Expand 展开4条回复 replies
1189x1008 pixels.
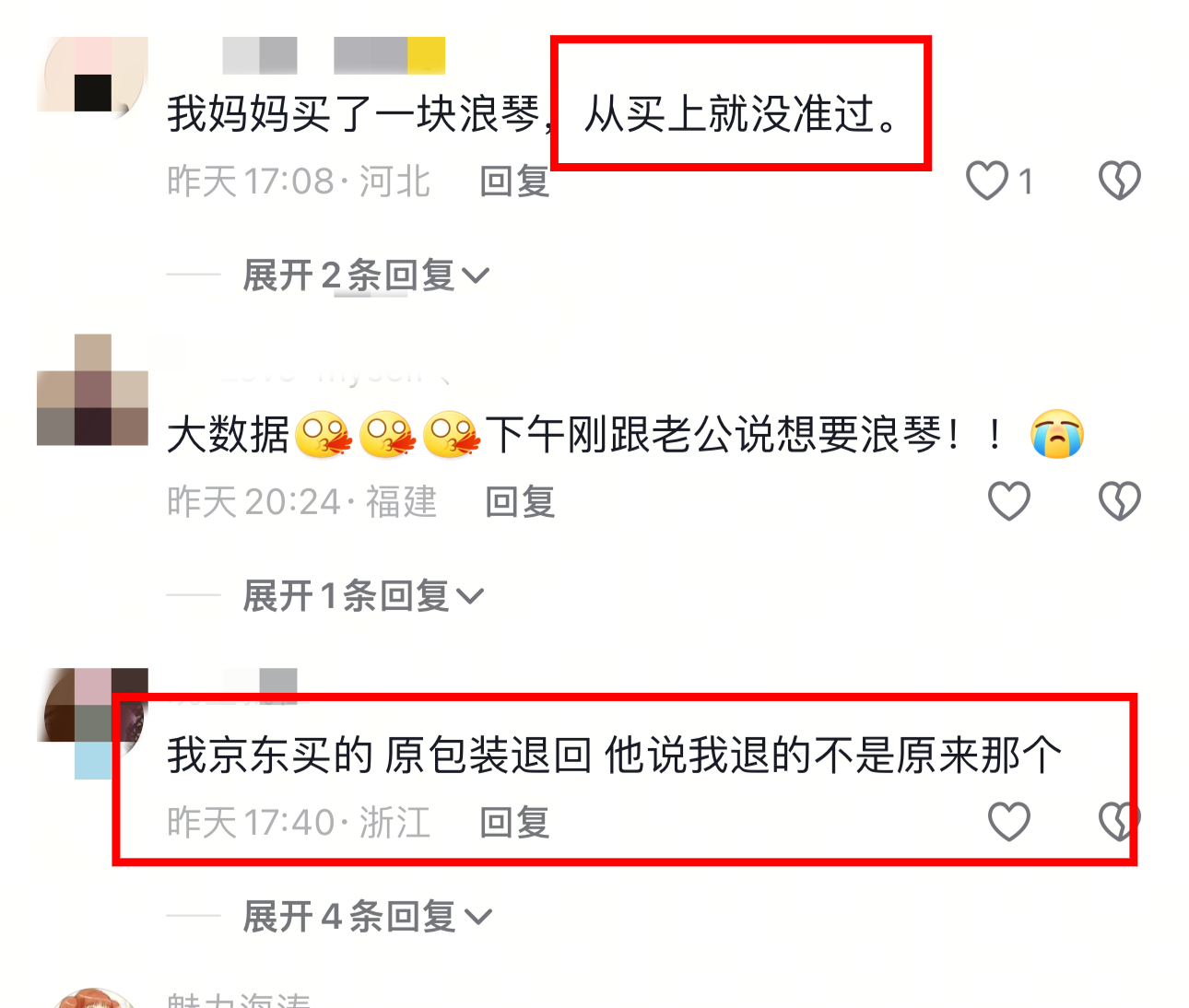(367, 917)
